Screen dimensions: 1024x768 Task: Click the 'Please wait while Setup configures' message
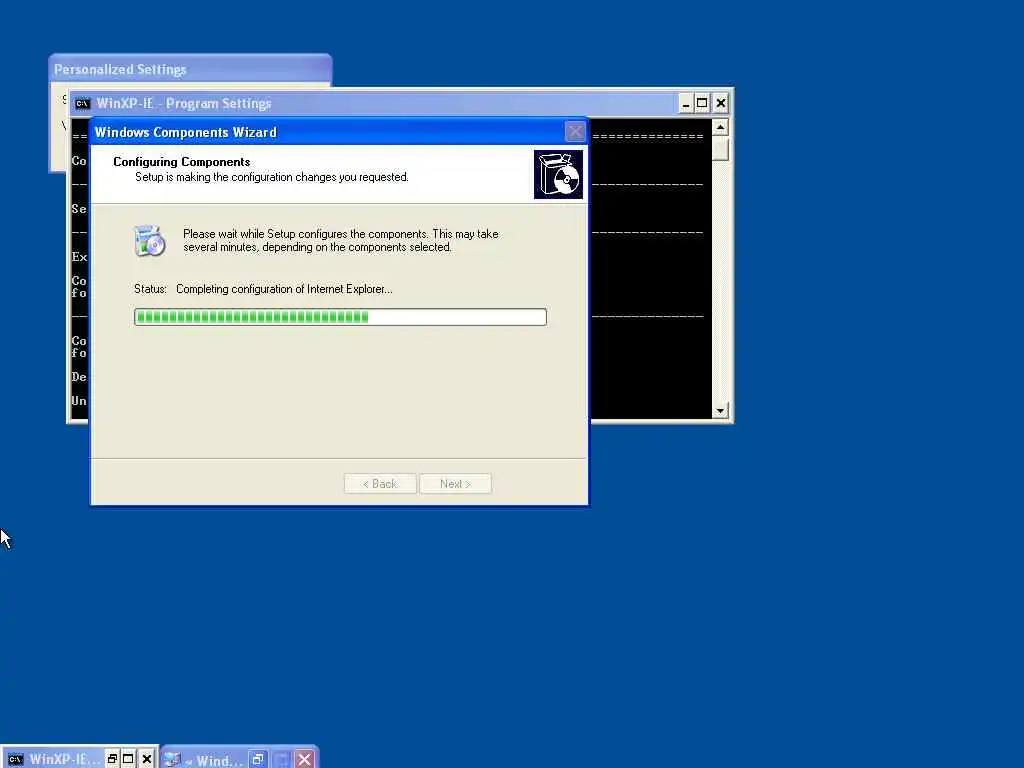click(x=340, y=240)
